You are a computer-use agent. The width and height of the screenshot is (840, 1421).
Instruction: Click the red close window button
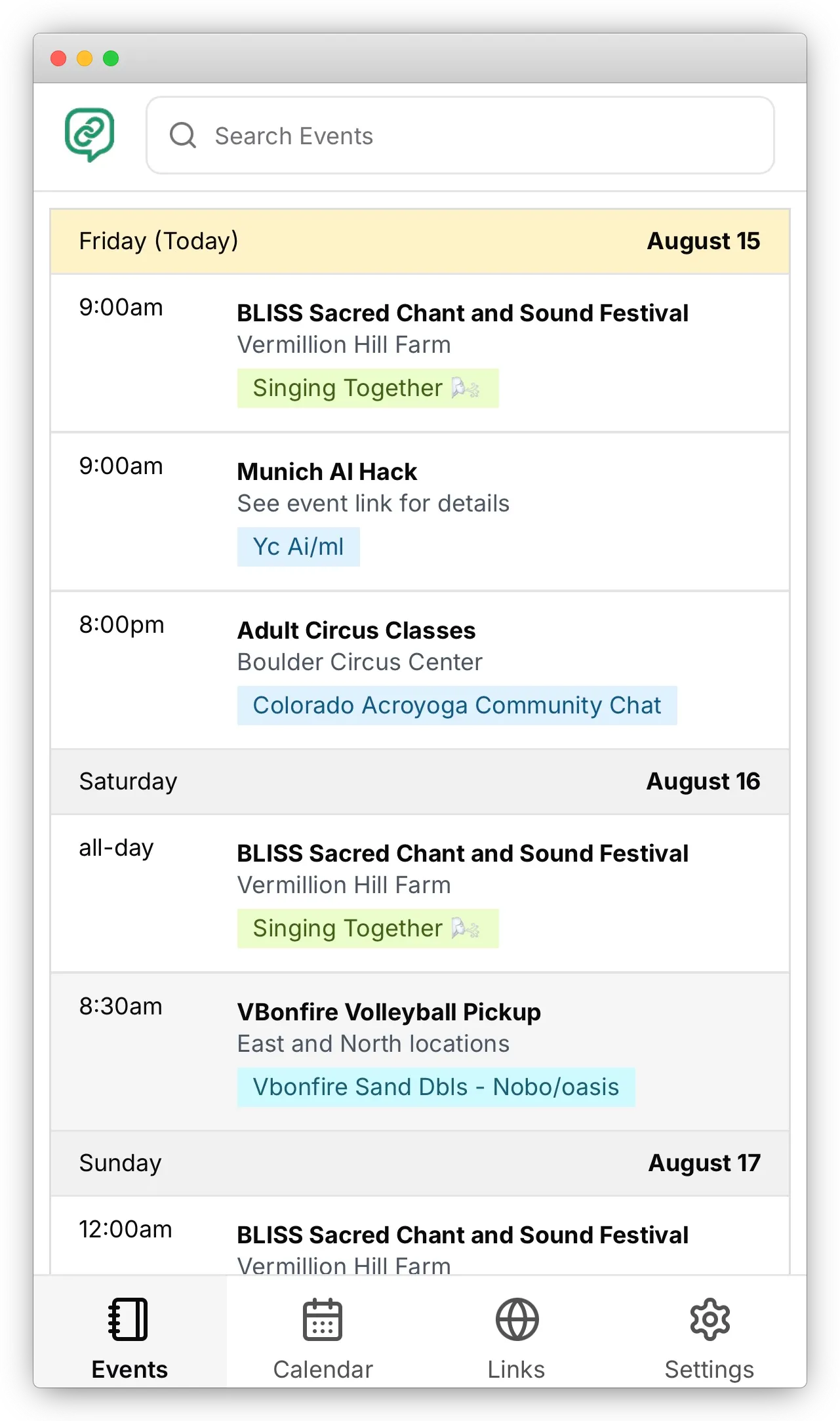(x=58, y=58)
